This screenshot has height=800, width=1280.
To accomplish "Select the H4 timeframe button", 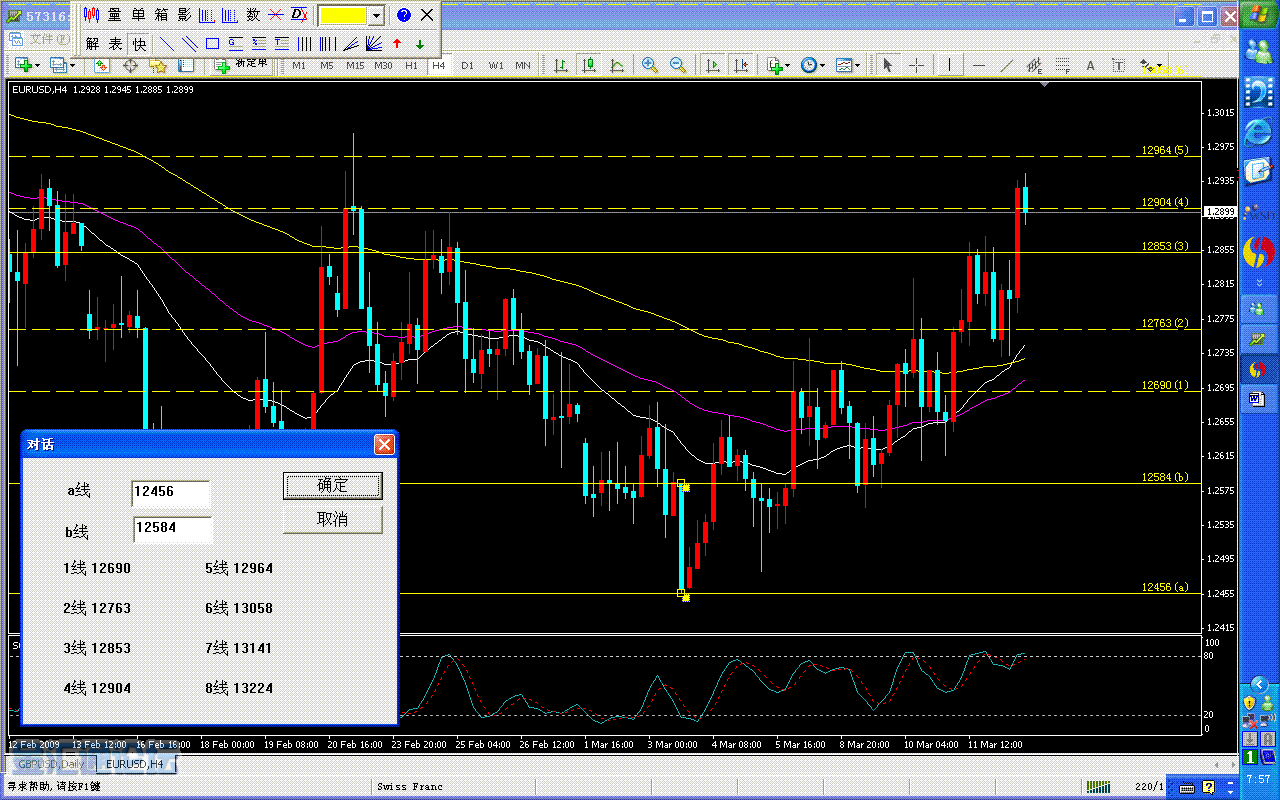I will [x=438, y=66].
